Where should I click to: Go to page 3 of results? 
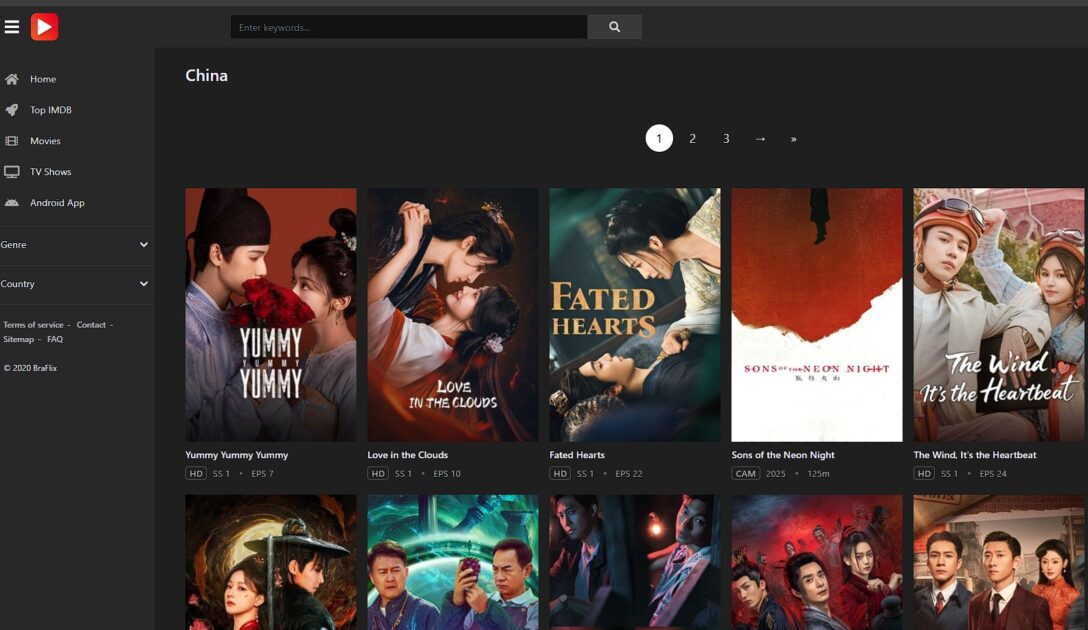726,139
